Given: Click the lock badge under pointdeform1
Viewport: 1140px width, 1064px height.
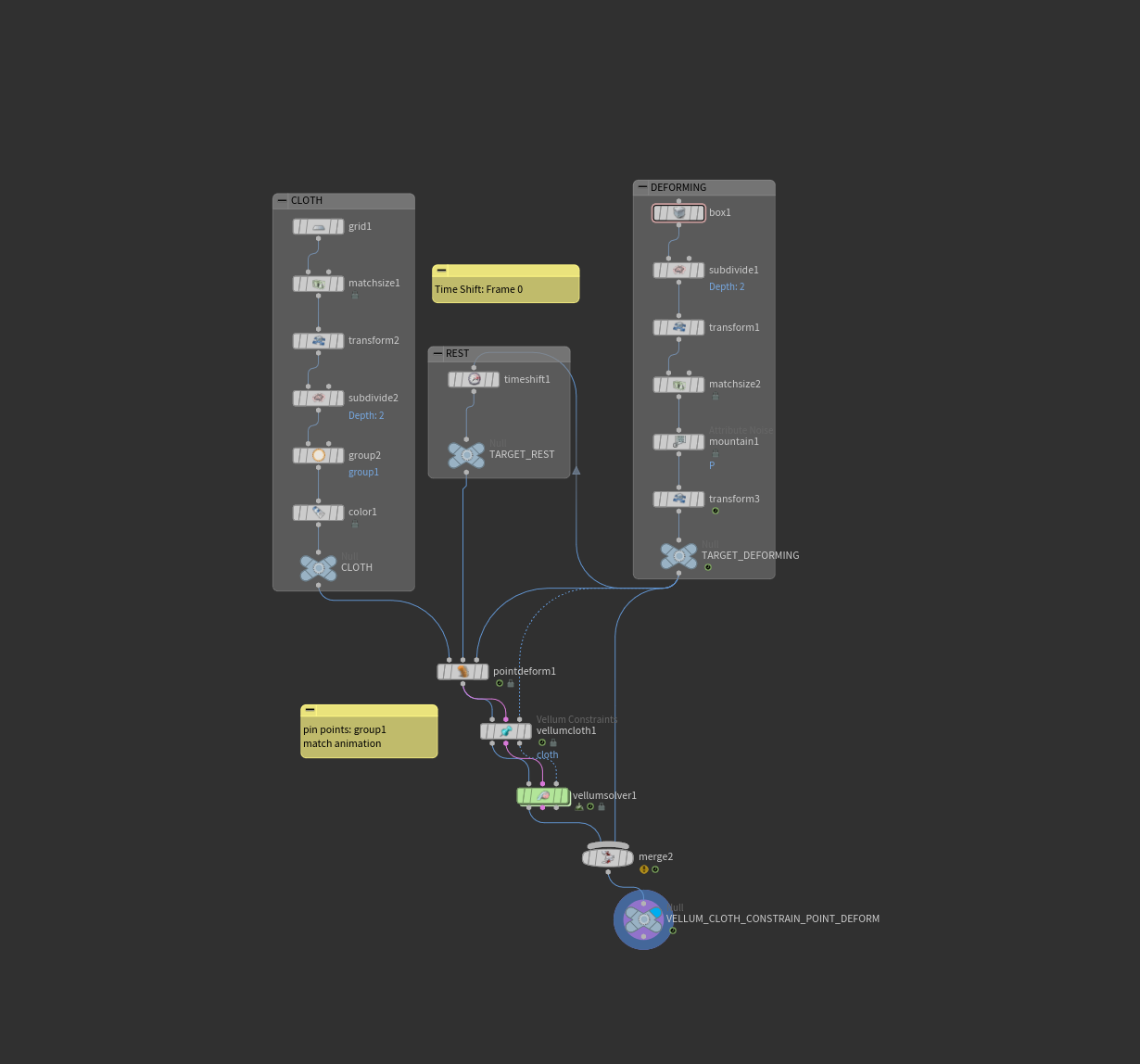Looking at the screenshot, I should point(511,684).
